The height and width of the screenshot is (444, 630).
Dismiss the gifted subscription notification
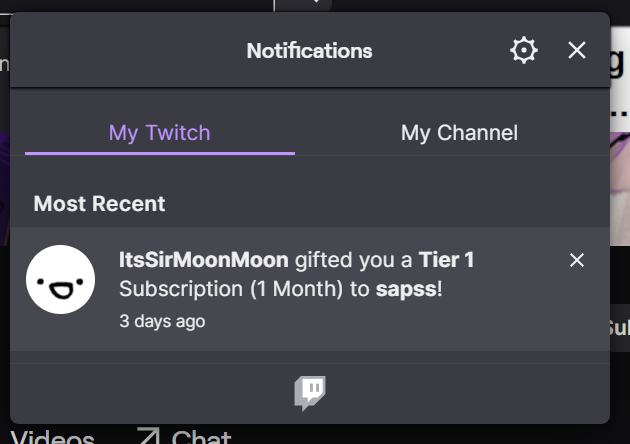click(577, 260)
